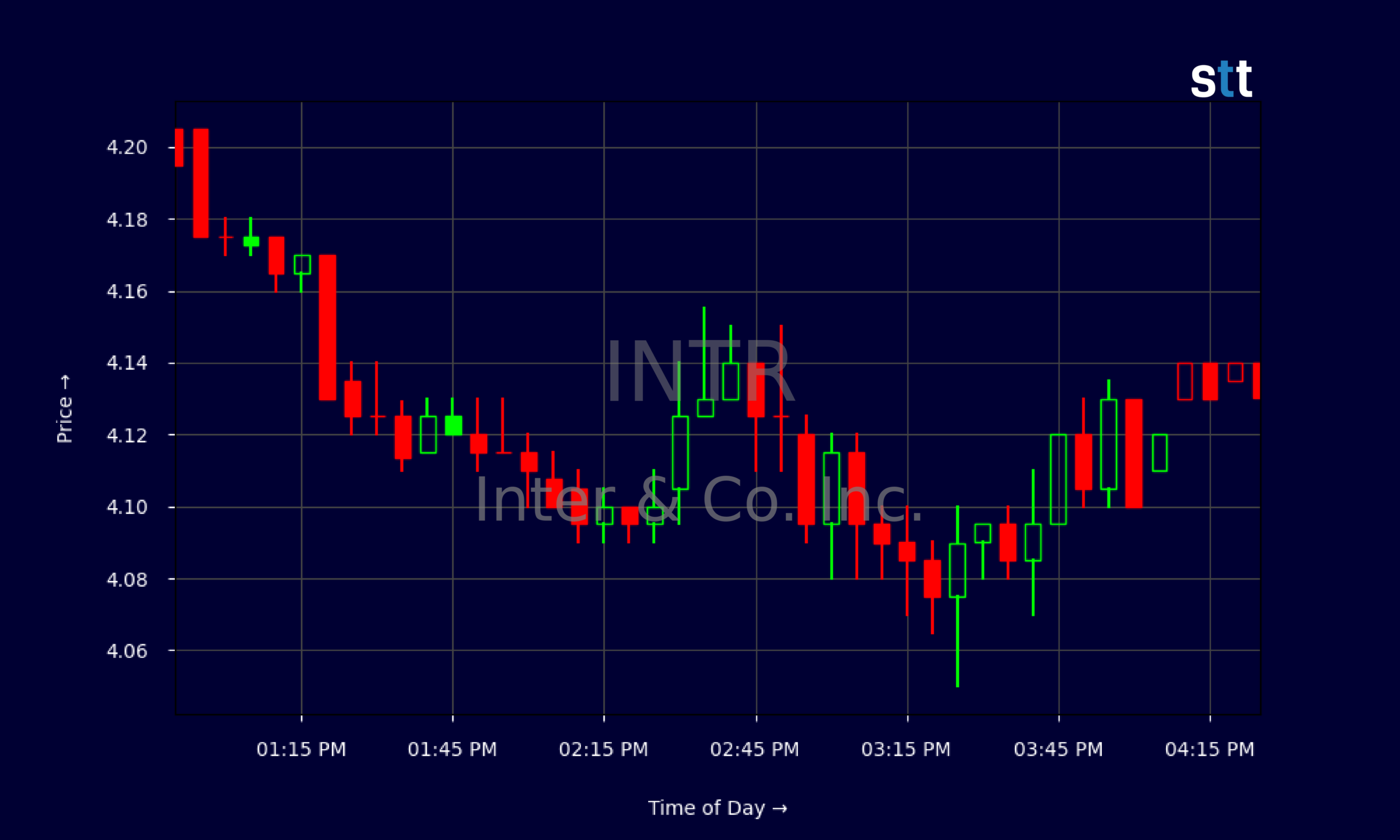Click the stt logo

(x=1221, y=79)
